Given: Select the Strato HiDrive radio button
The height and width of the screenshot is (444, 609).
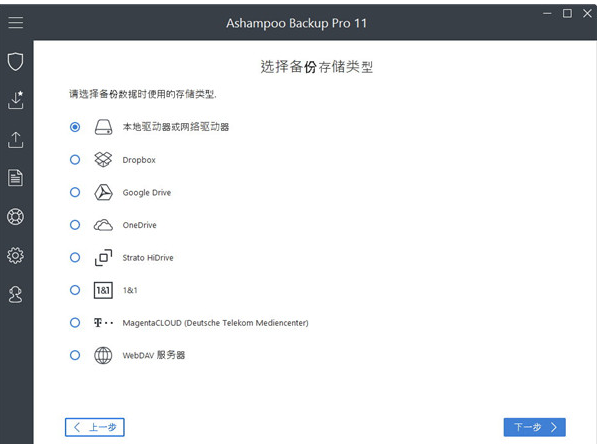Looking at the screenshot, I should click(x=75, y=258).
